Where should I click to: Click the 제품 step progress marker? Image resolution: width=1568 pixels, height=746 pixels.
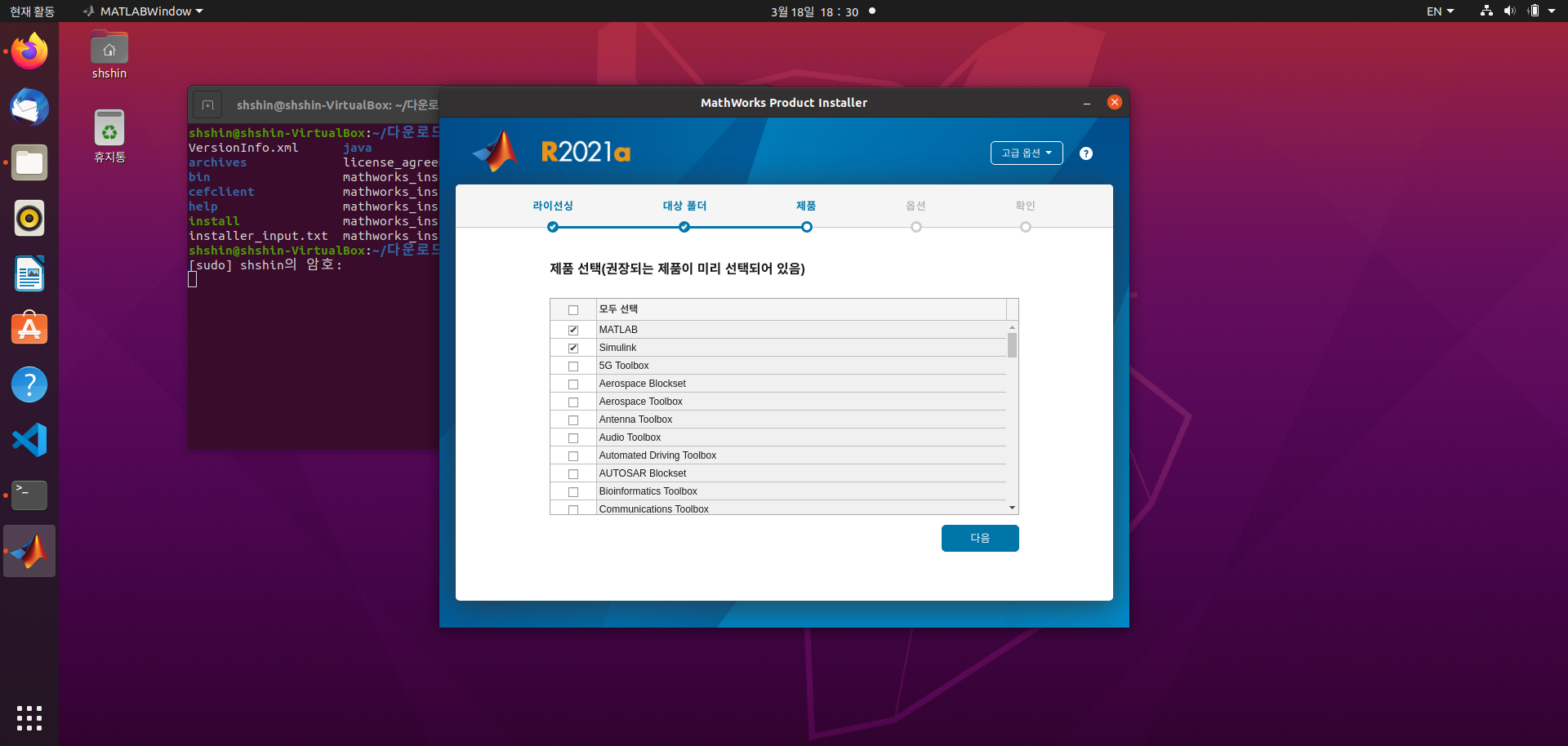pos(807,227)
